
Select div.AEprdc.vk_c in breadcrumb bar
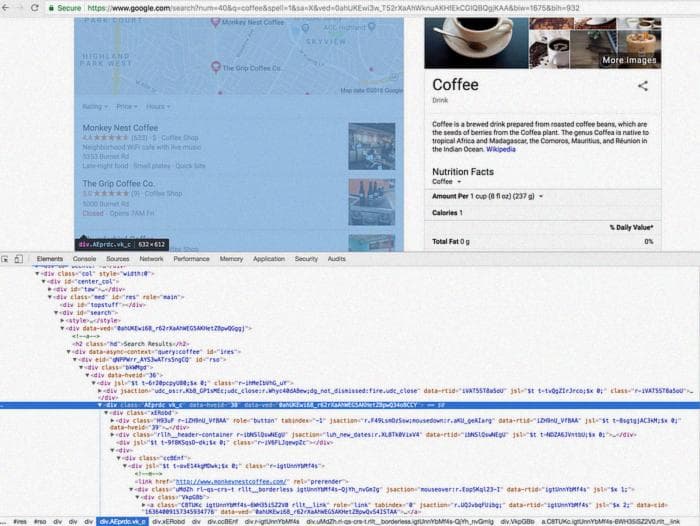pos(122,522)
